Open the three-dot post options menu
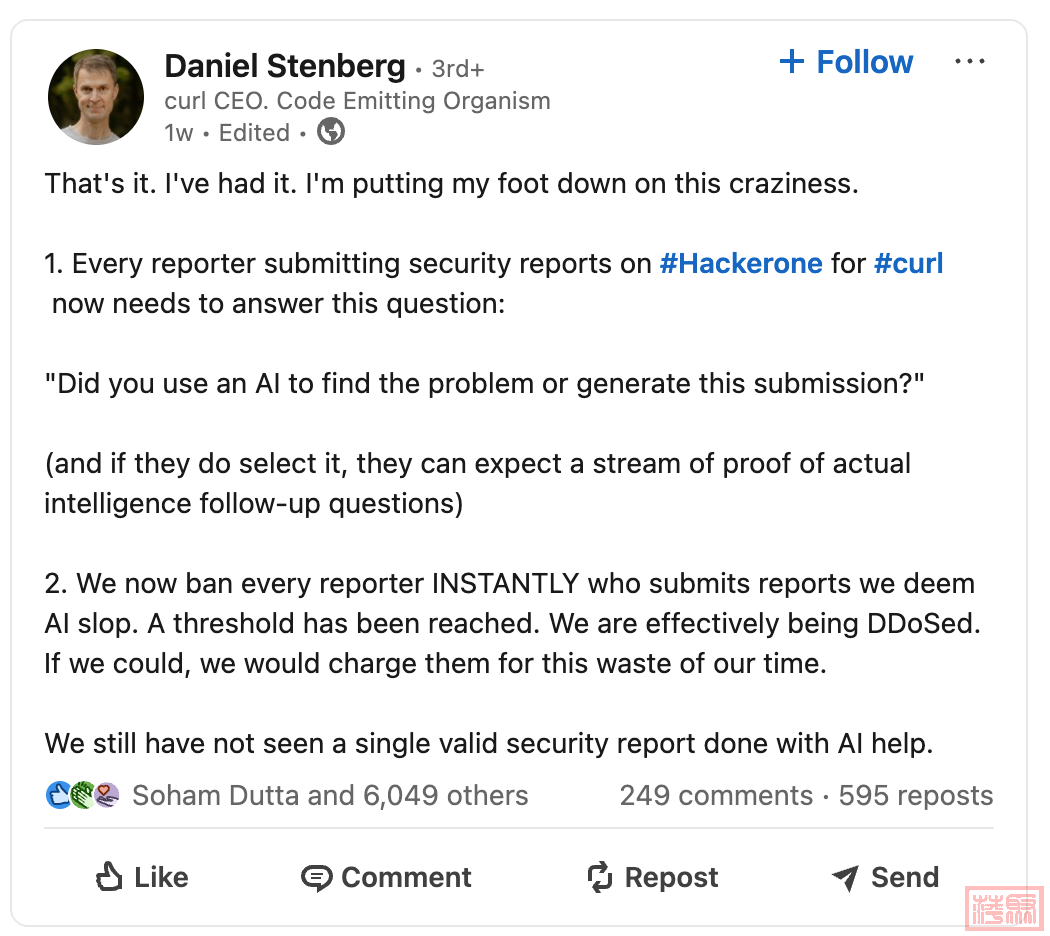The height and width of the screenshot is (936, 1050). click(969, 62)
